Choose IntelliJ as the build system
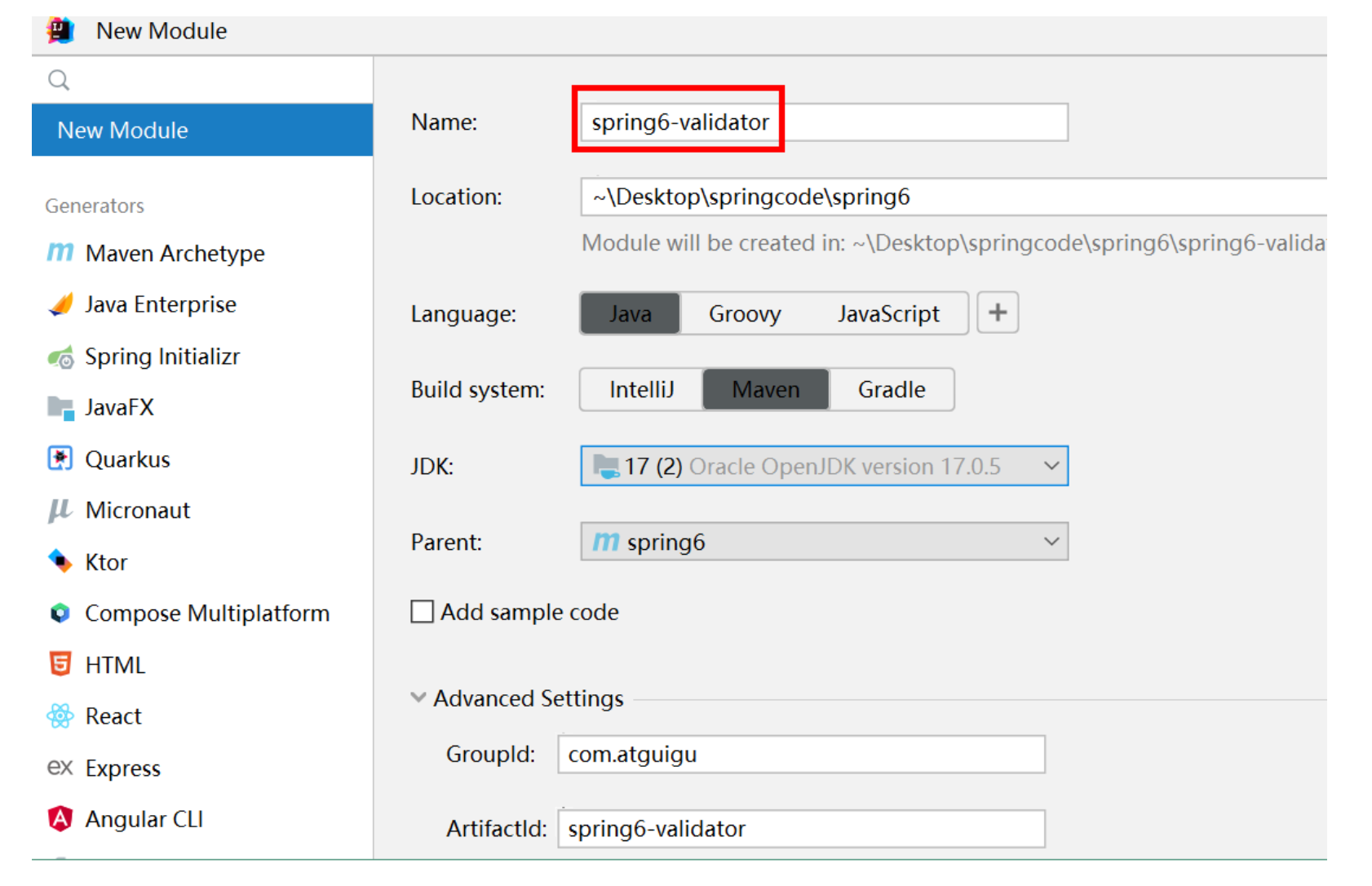 (641, 389)
